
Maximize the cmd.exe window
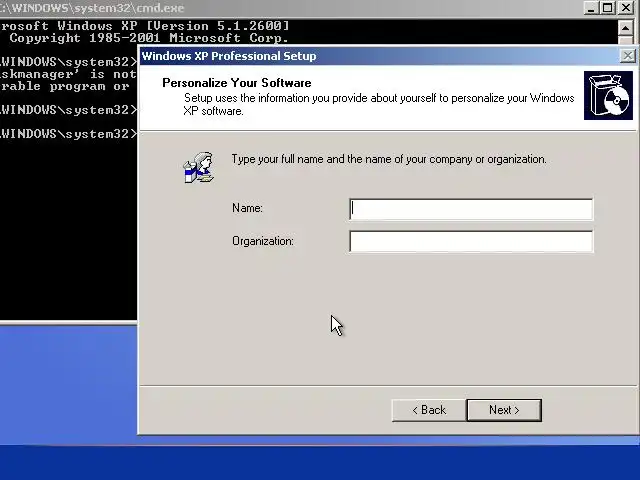(607, 8)
